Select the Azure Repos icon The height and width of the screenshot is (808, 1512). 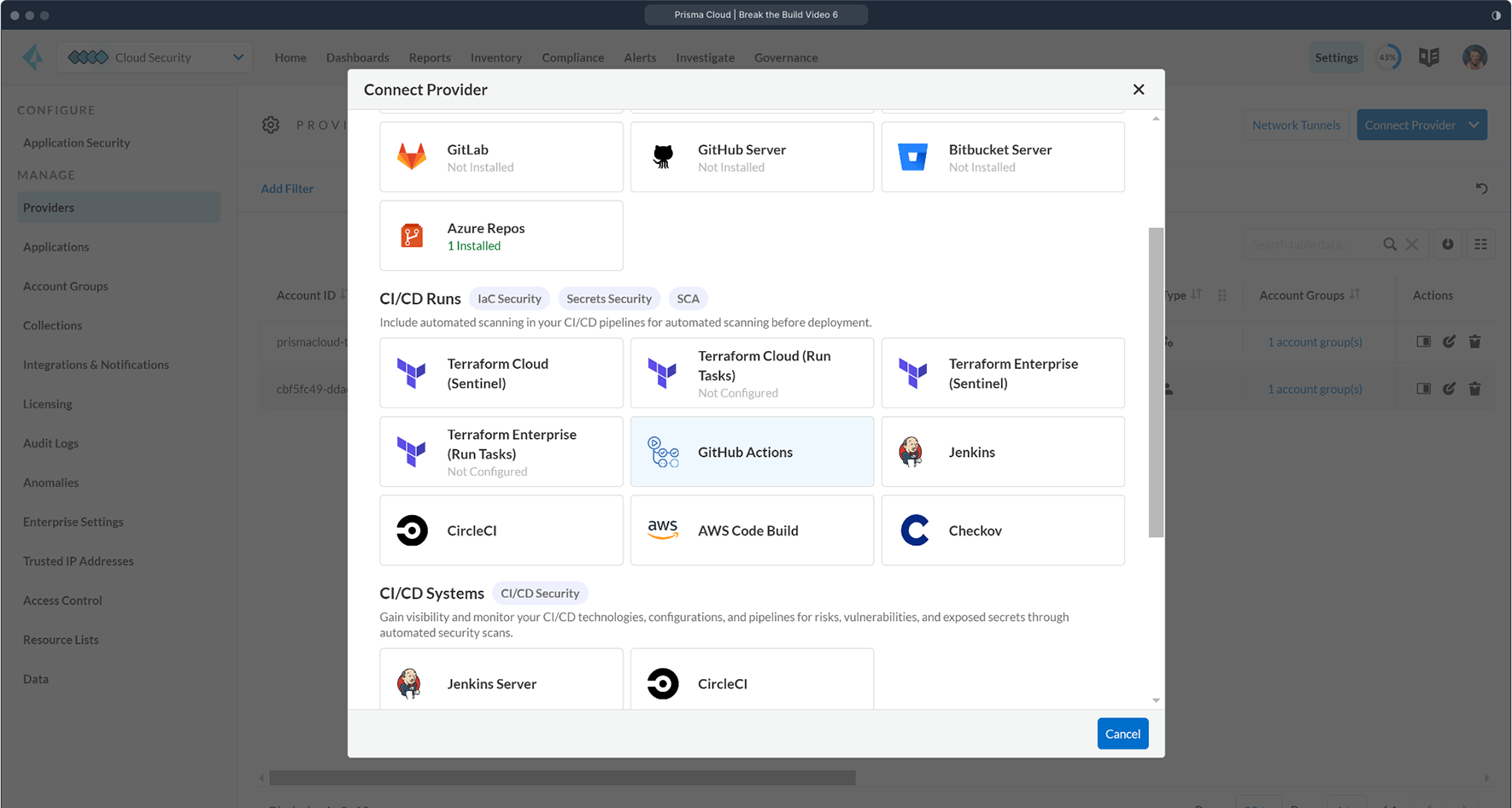(413, 235)
